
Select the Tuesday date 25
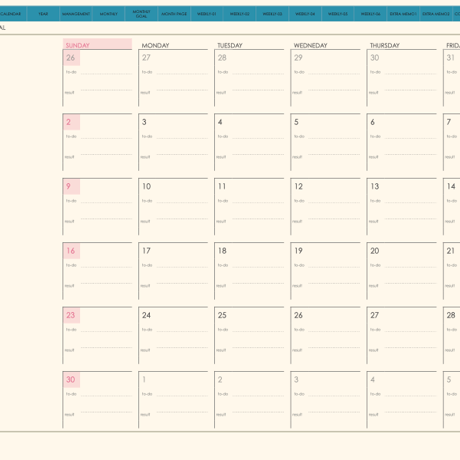click(222, 315)
